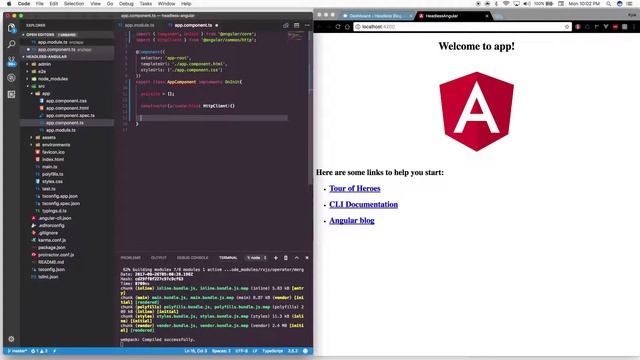Open the Selection menu
The image size is (640, 360).
pyautogui.click(x=74, y=4)
